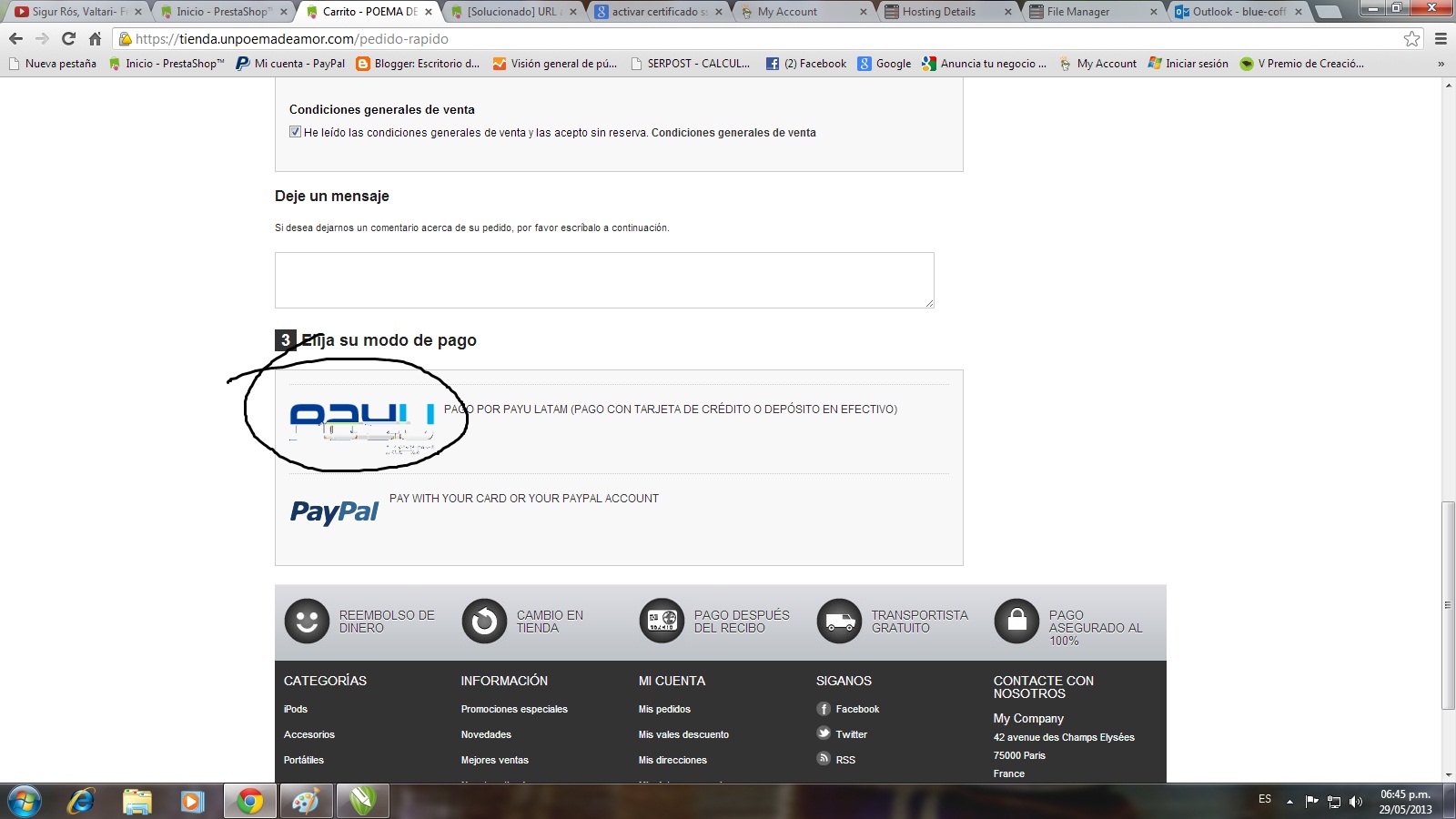Viewport: 1456px width, 819px height.
Task: Open Windows Explorer from the taskbar
Action: coord(136,801)
